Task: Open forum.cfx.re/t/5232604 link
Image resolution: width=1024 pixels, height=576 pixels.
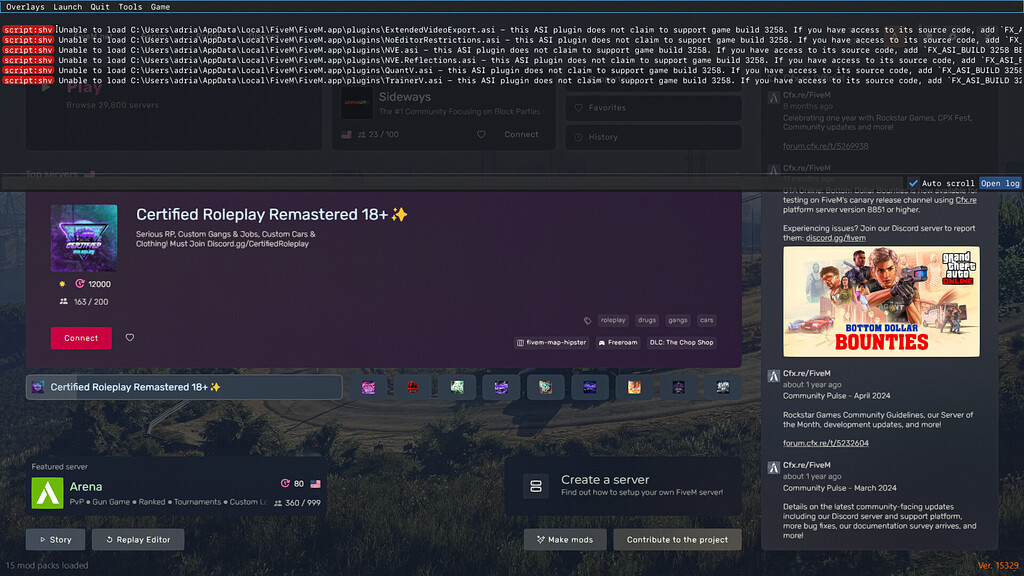Action: 825,443
